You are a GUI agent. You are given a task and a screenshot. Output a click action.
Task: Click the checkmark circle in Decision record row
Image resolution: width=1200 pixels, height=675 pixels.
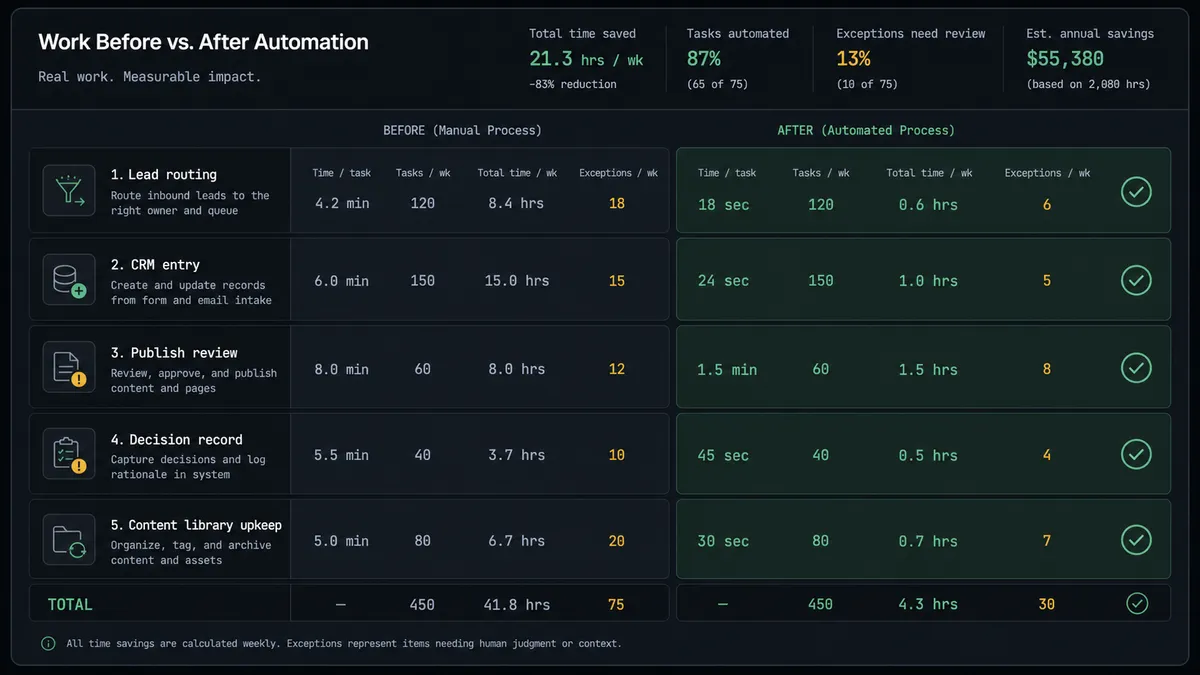(x=1136, y=454)
